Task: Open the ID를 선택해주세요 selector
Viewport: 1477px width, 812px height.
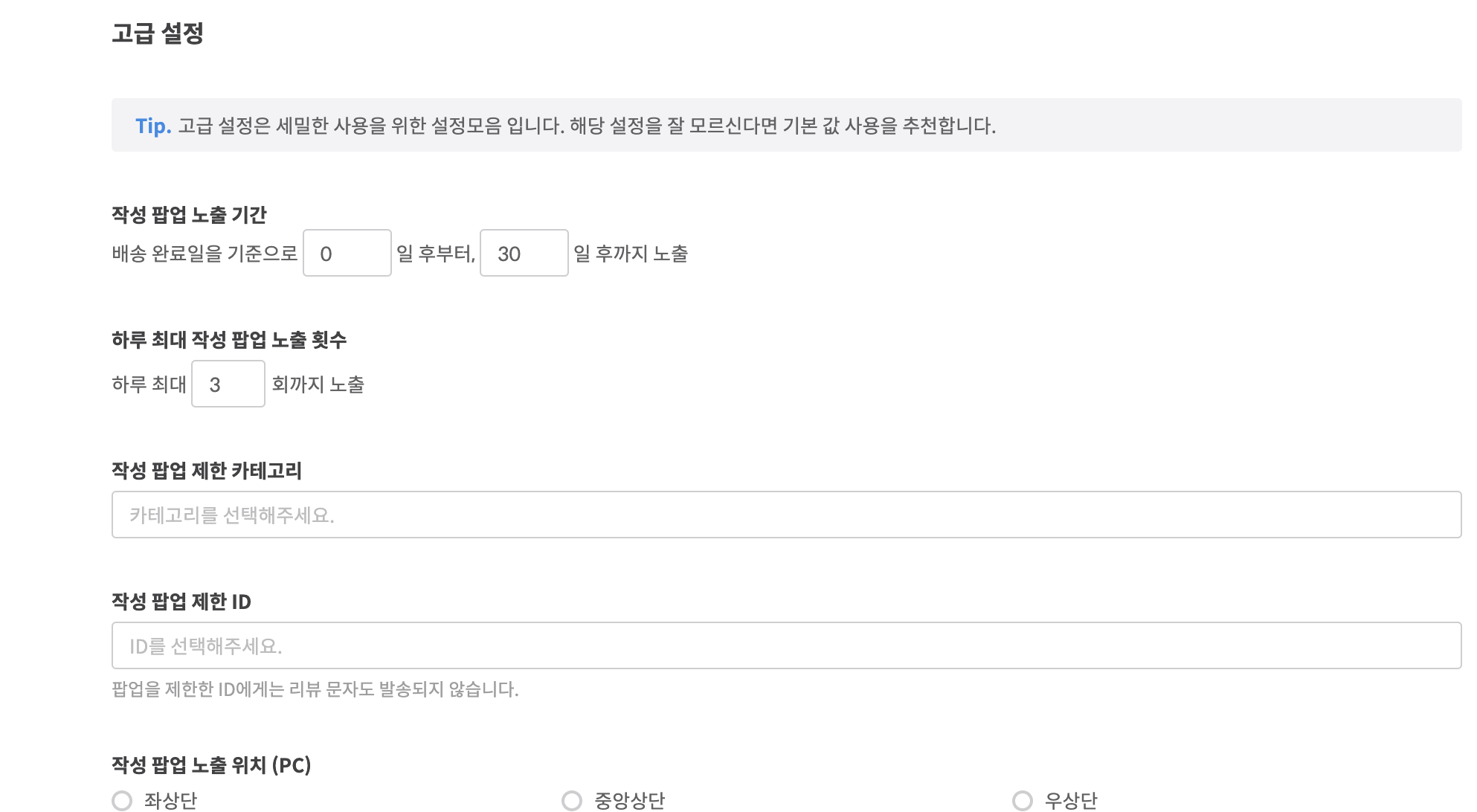Action: (x=786, y=645)
